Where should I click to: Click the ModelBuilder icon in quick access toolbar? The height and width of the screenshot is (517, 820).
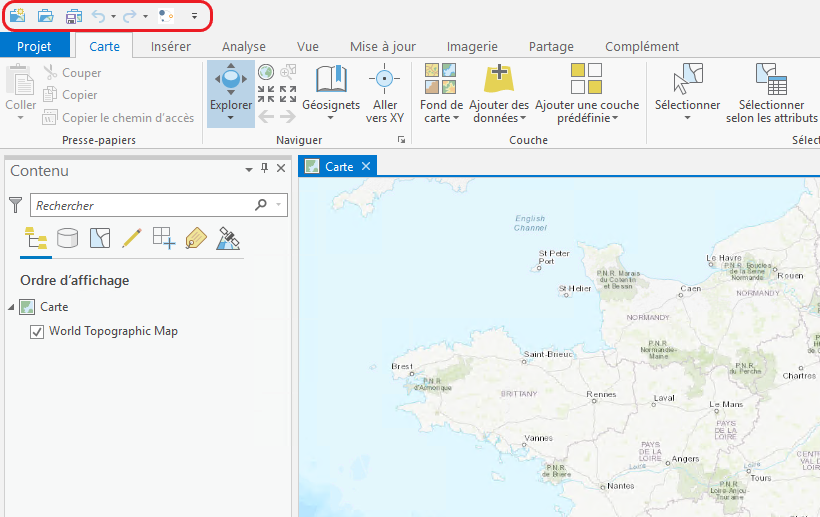point(166,16)
